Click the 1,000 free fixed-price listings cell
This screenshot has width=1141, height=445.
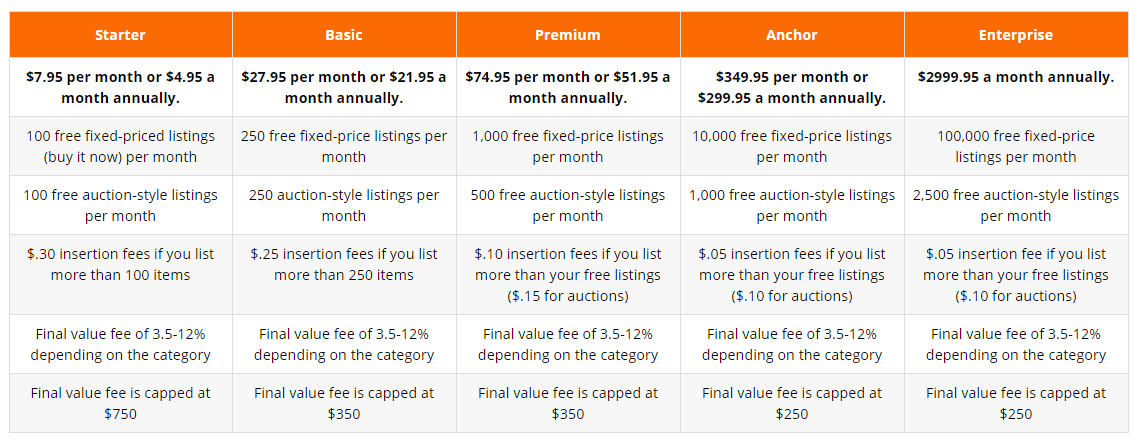568,146
